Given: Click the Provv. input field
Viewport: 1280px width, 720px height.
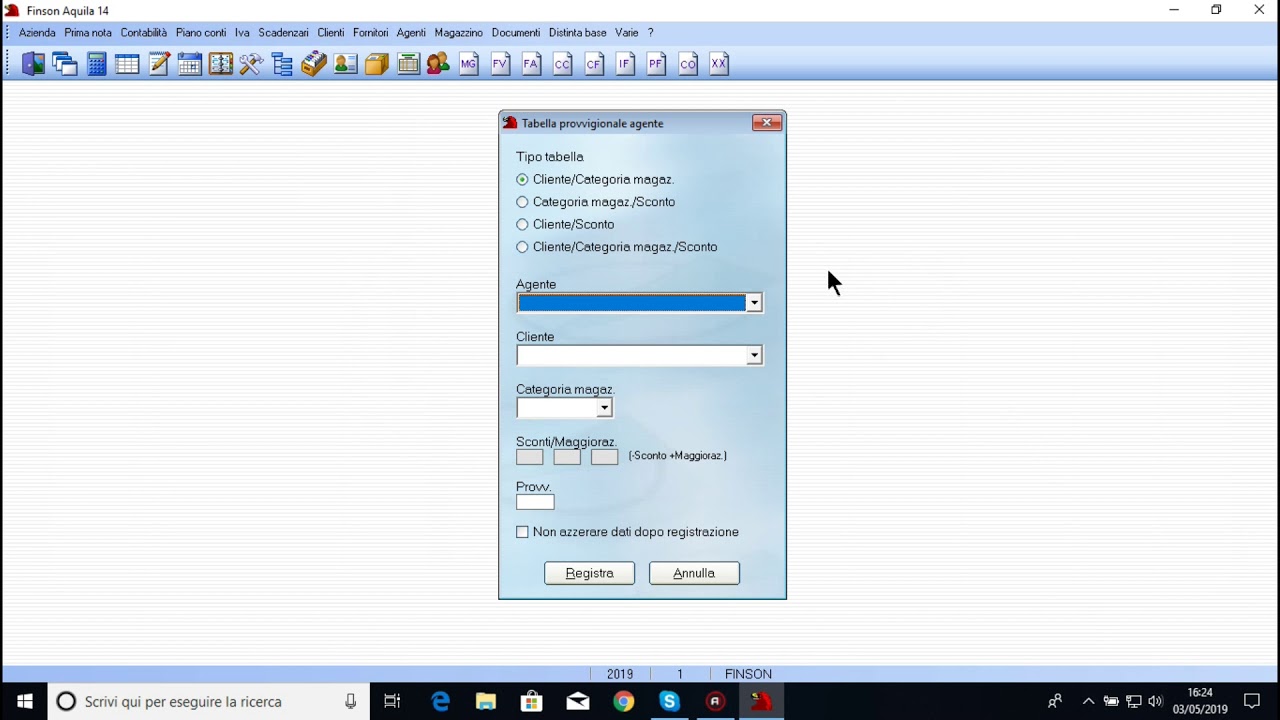Looking at the screenshot, I should click(535, 502).
